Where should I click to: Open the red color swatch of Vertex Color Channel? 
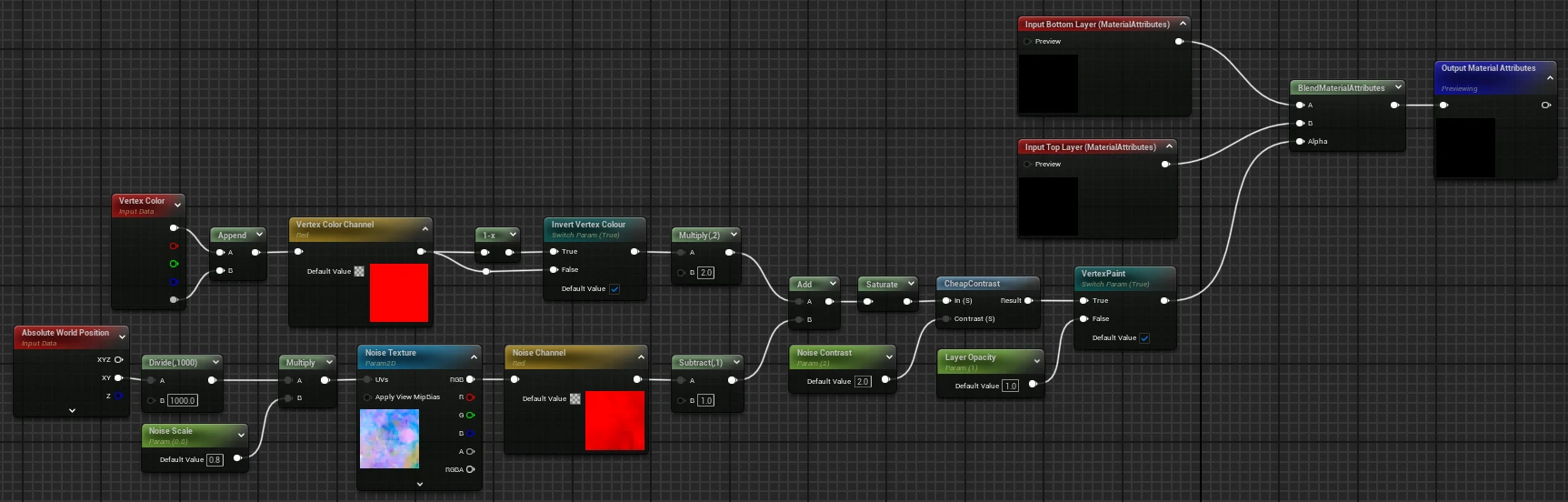pyautogui.click(x=399, y=293)
